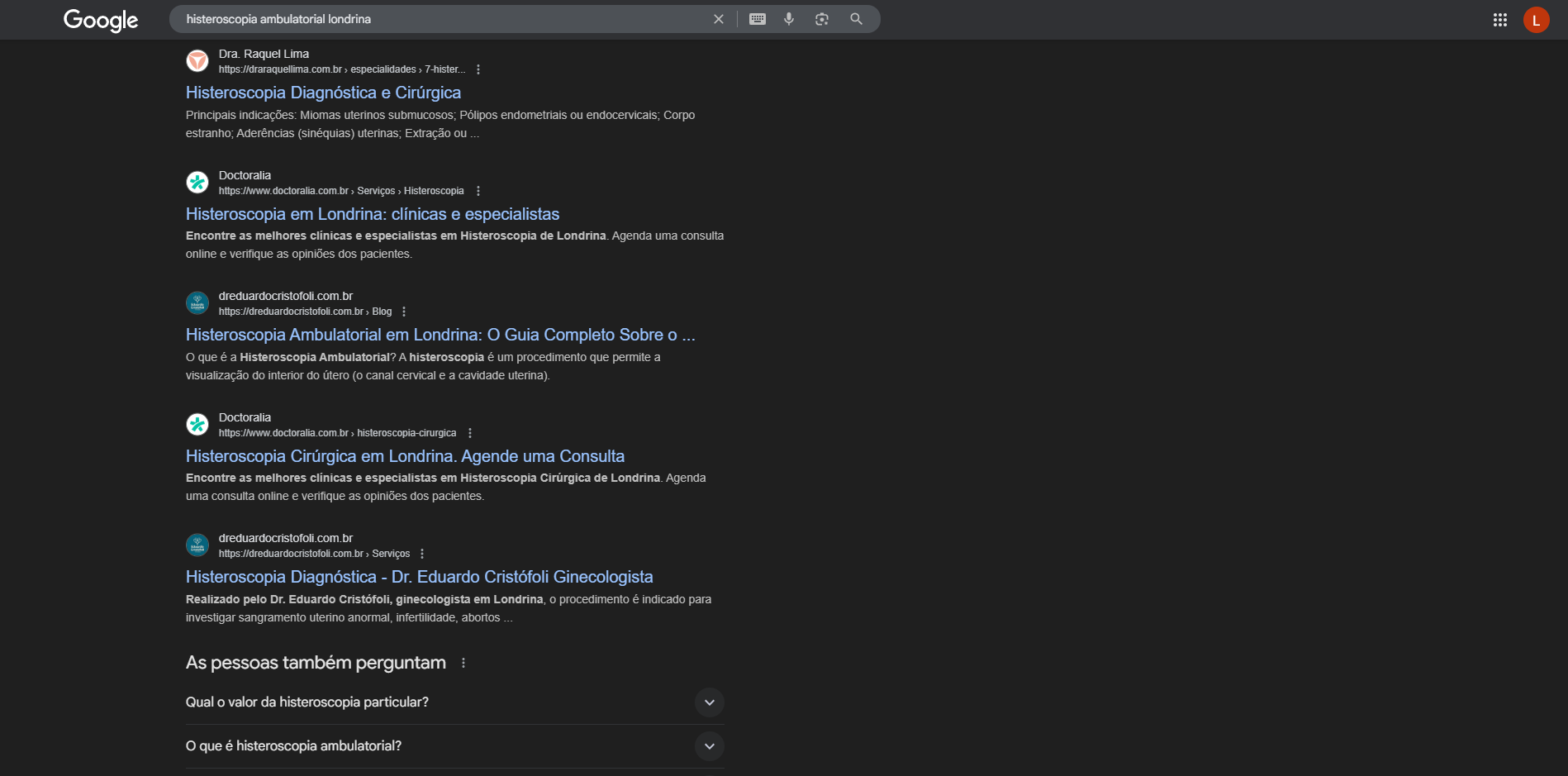Open Histeroscopia Ambulatorial em Londrina guide link
1568x776 pixels.
tap(440, 335)
